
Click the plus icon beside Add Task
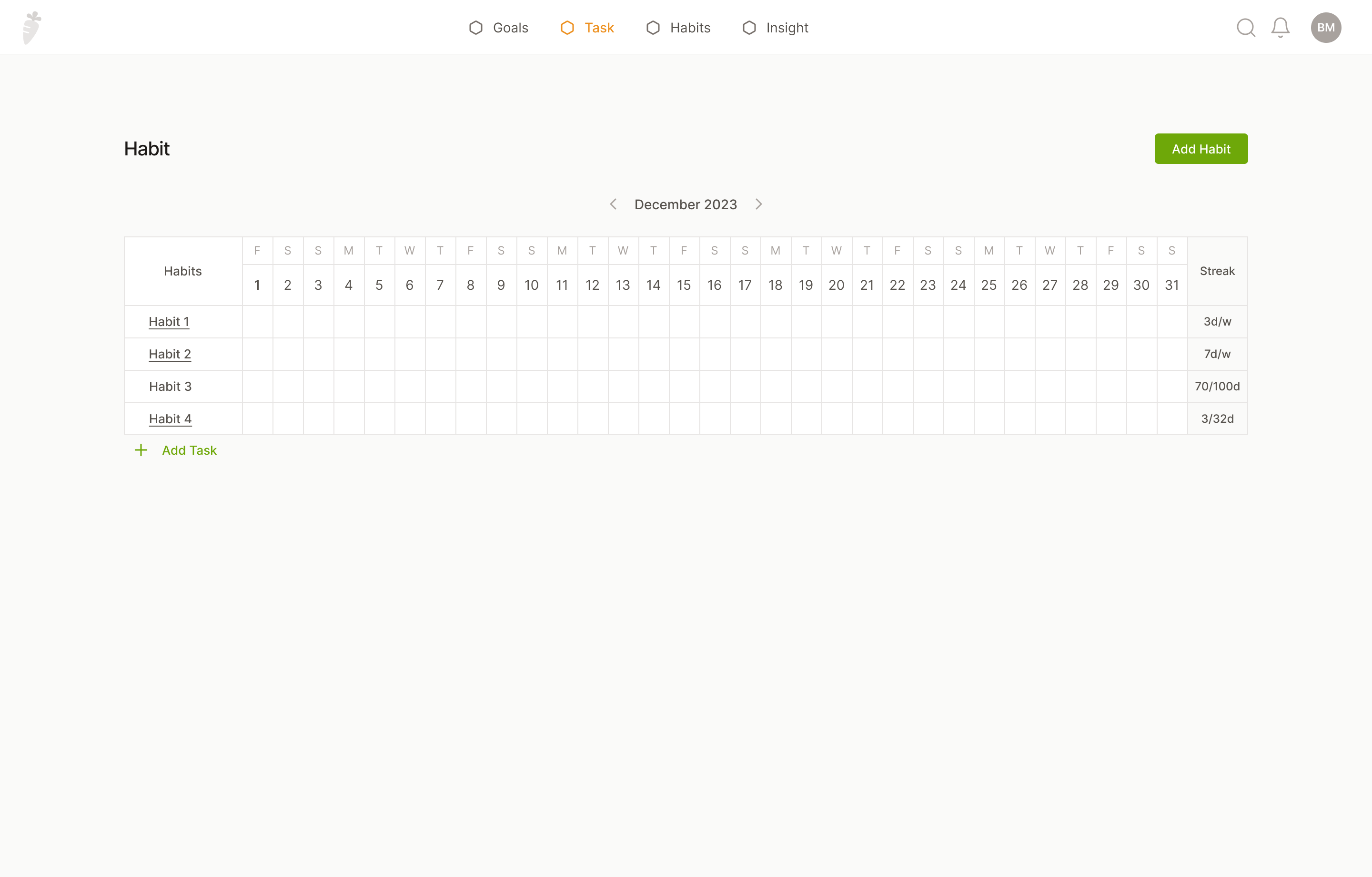click(x=141, y=450)
